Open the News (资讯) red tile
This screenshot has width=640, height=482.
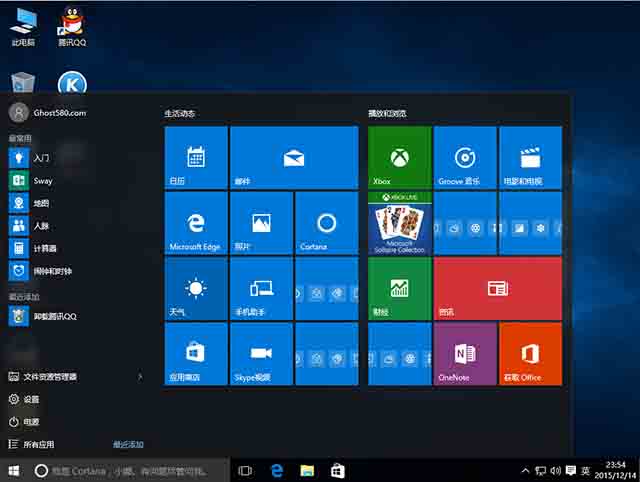coord(498,289)
